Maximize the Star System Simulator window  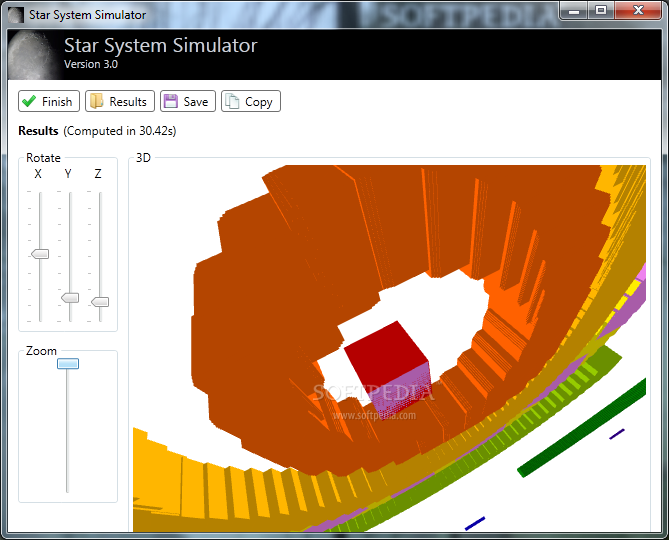pos(601,11)
